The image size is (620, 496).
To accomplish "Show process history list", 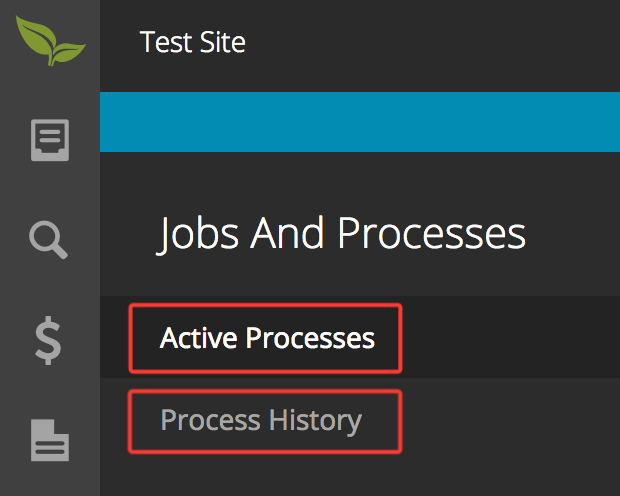I will tap(265, 421).
